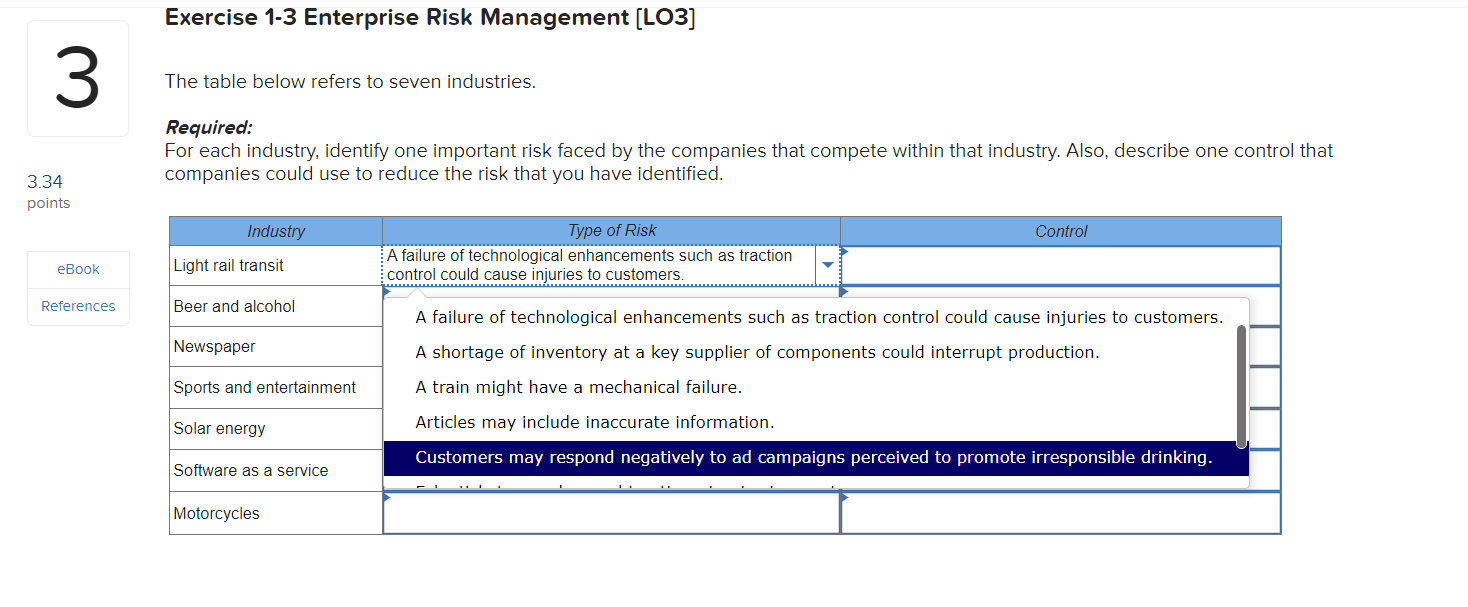This screenshot has height=607, width=1468.
Task: Select the inaccurate articles risk option
Action: 594,421
